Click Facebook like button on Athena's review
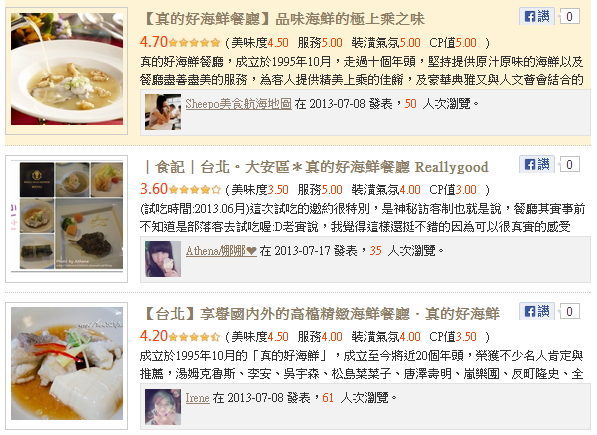 (x=537, y=164)
